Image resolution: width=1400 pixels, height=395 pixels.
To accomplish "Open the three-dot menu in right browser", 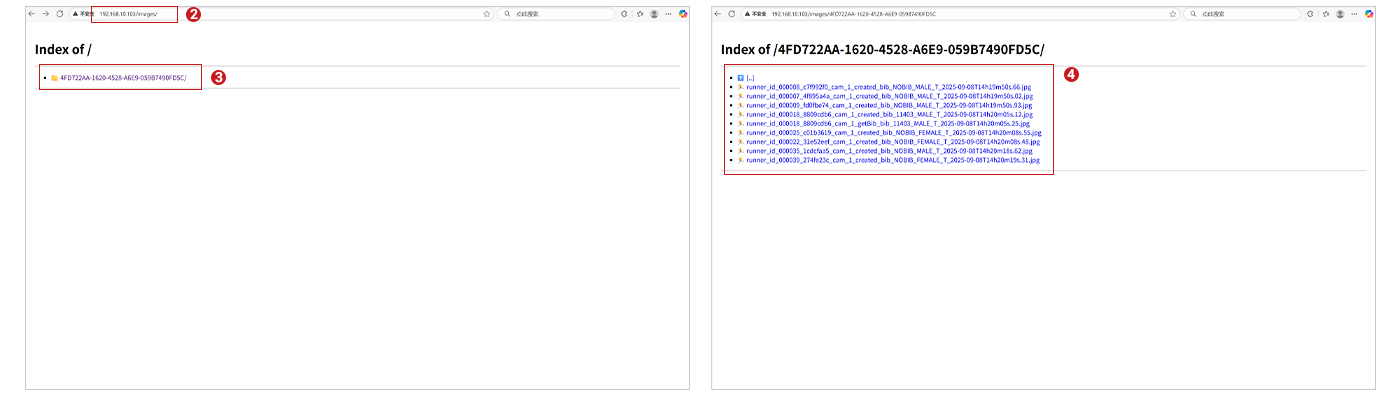I will point(1354,14).
